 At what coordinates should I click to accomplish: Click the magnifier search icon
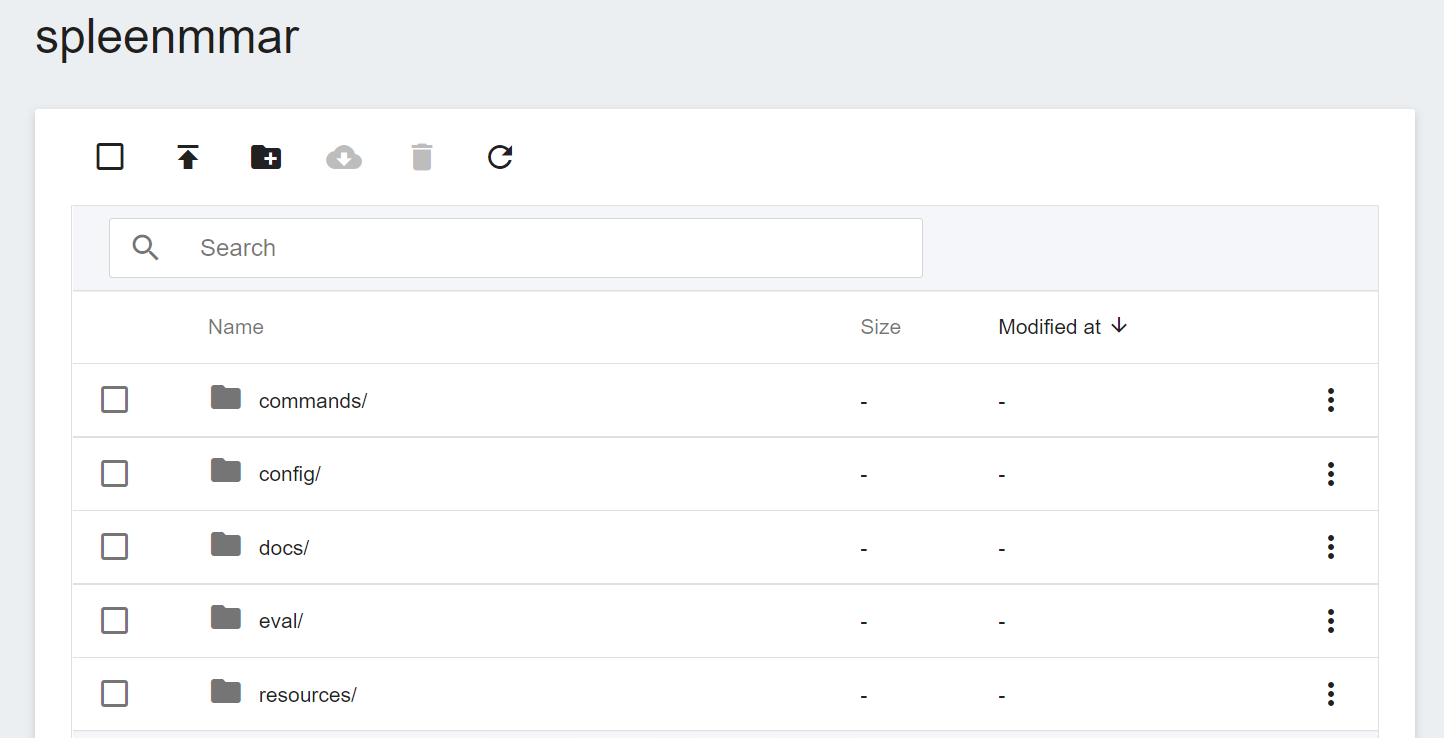click(146, 248)
